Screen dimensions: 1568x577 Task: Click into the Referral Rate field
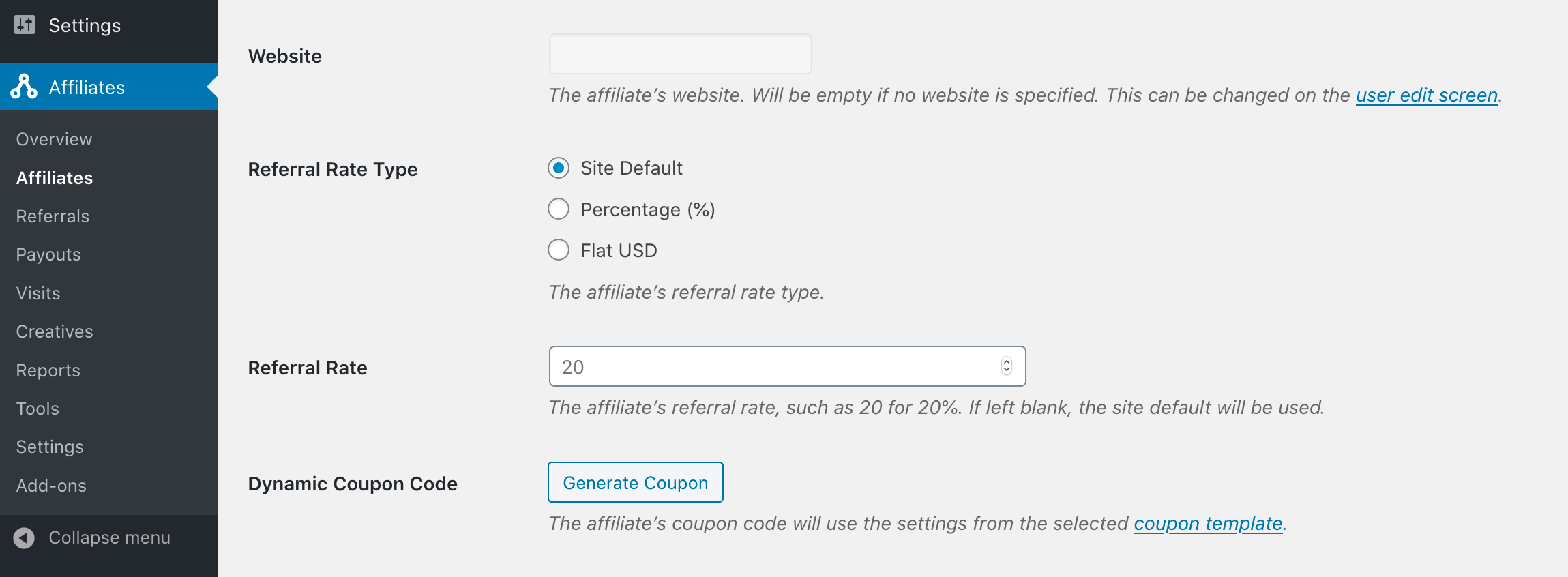(787, 366)
